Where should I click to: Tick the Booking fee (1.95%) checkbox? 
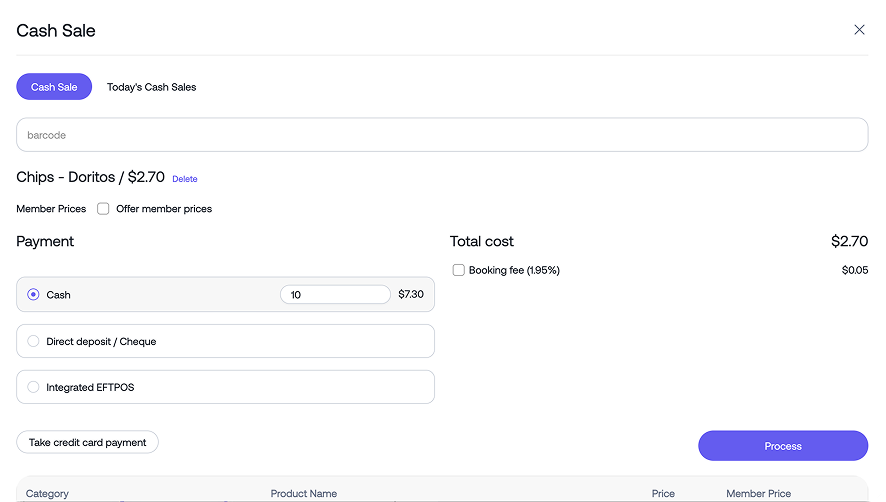tap(458, 270)
